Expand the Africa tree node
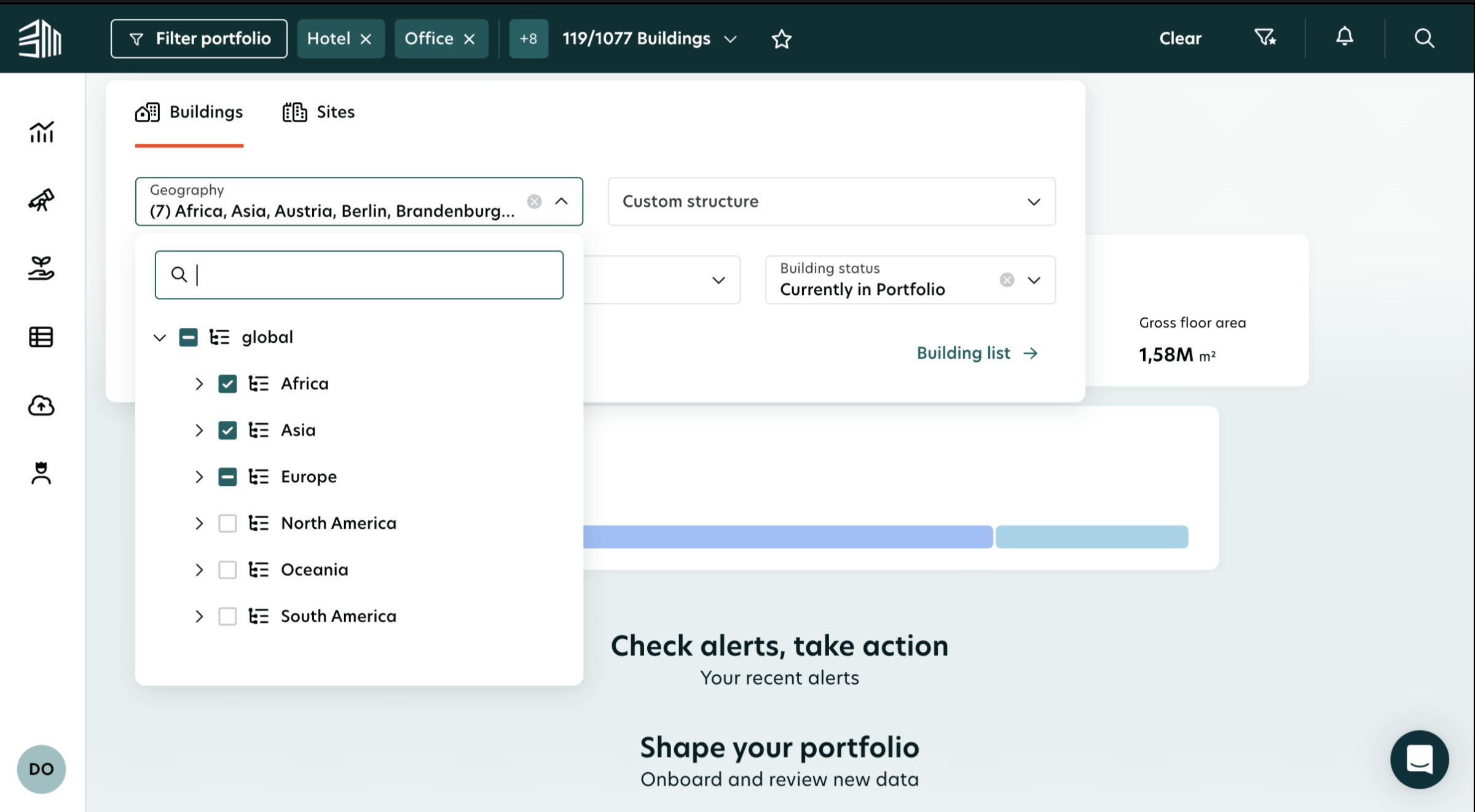Screen dimensions: 1475x812 199,384
